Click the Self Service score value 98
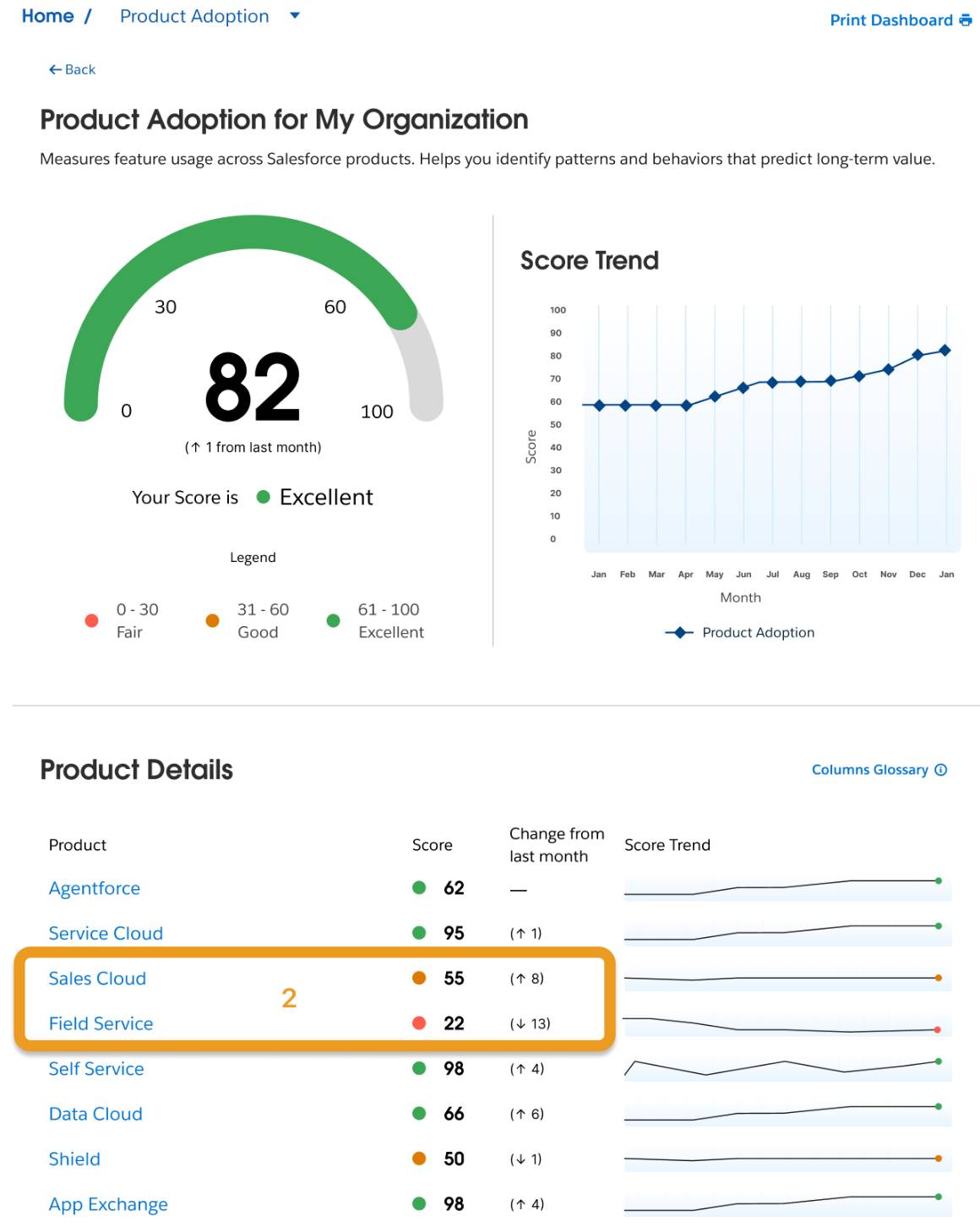Viewport: 980px width, 1227px height. point(455,1068)
